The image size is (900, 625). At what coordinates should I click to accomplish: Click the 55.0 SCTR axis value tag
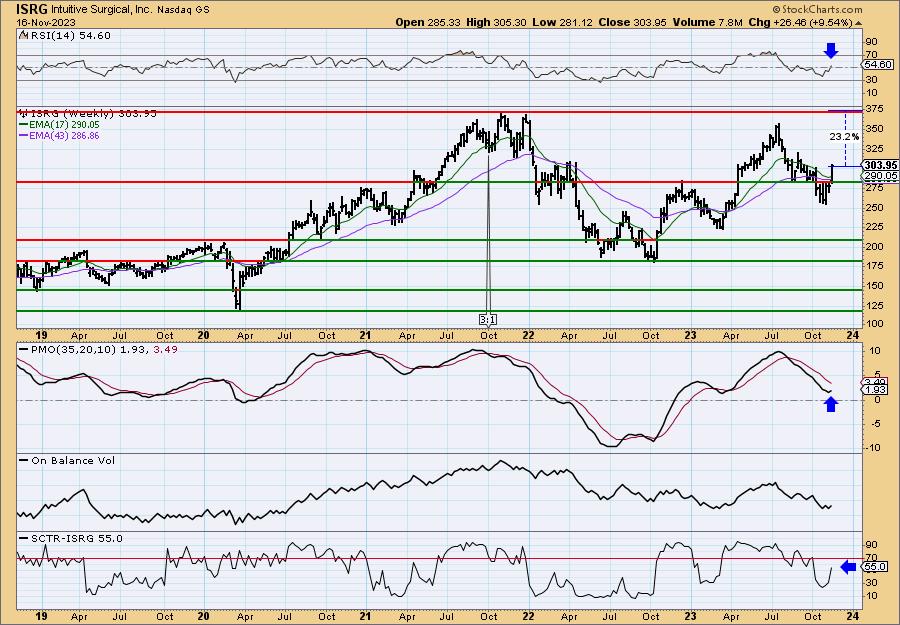coord(875,568)
